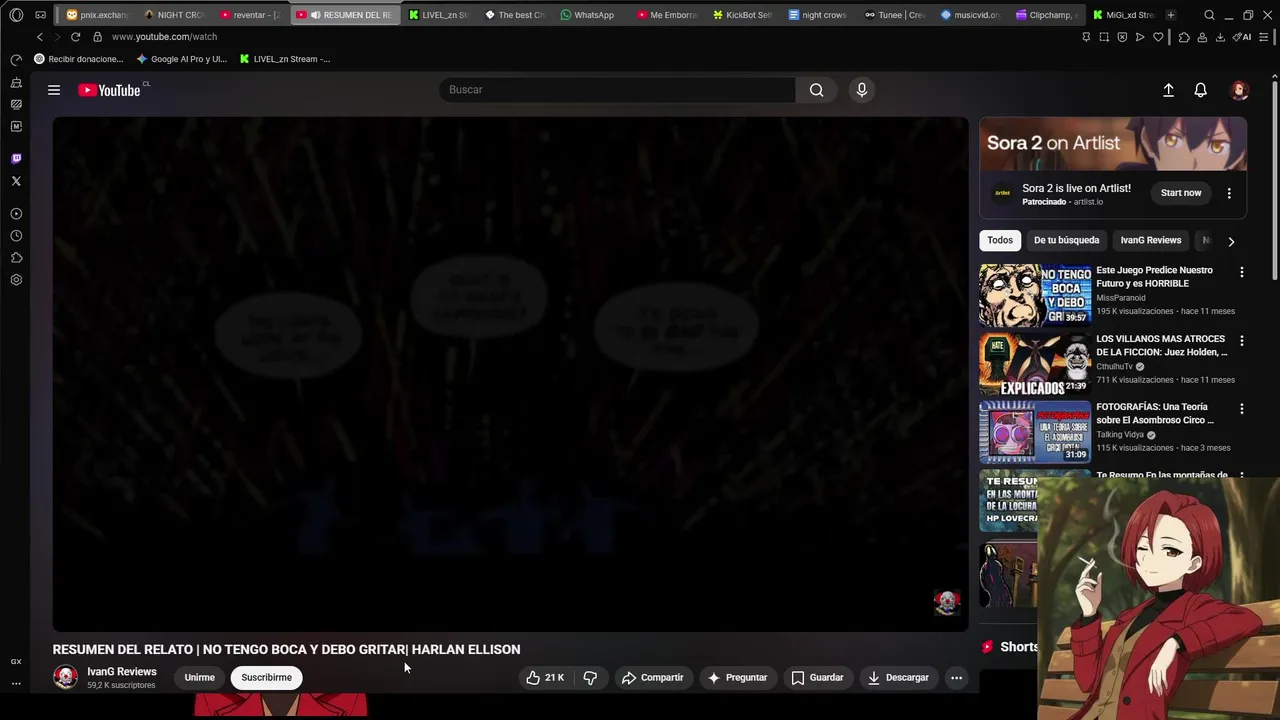Click 'Start now' on Sora ad

click(x=1181, y=193)
